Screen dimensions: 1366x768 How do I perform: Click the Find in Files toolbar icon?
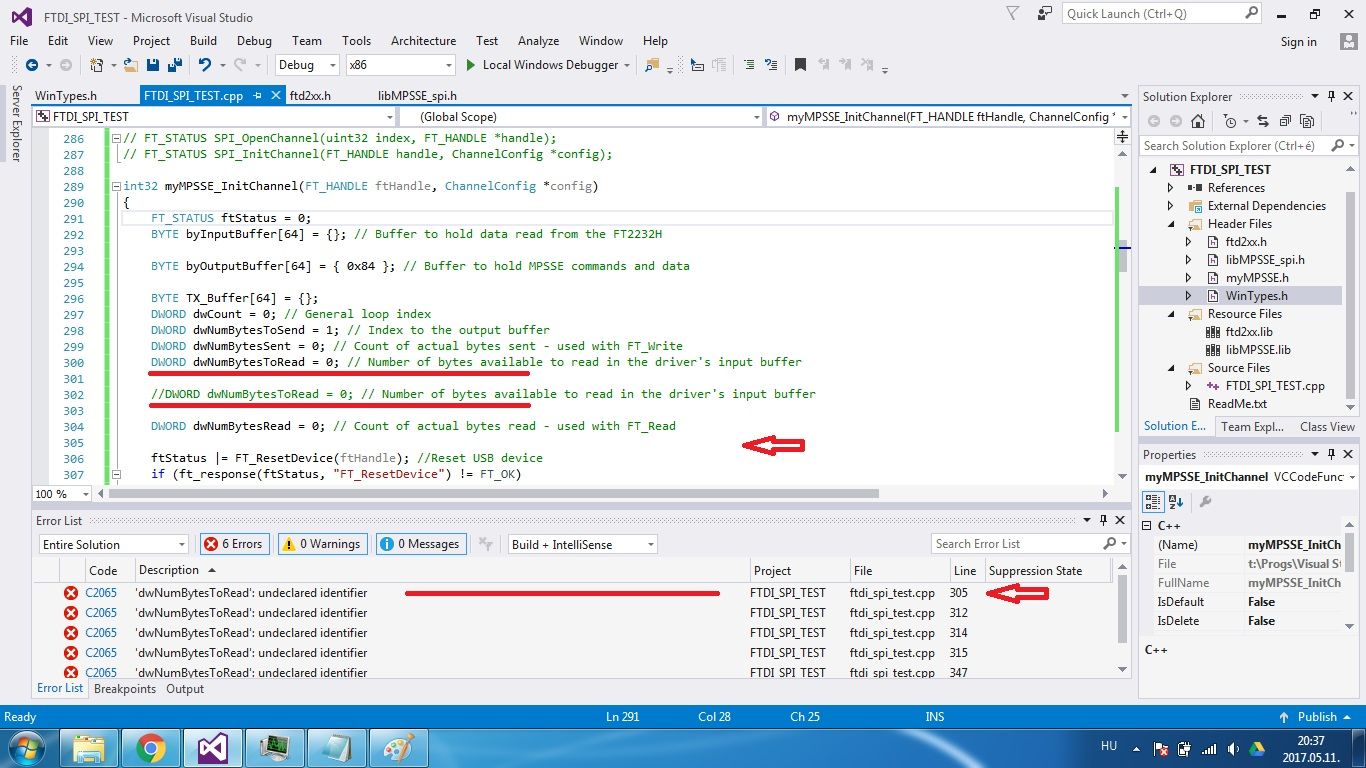pos(652,65)
